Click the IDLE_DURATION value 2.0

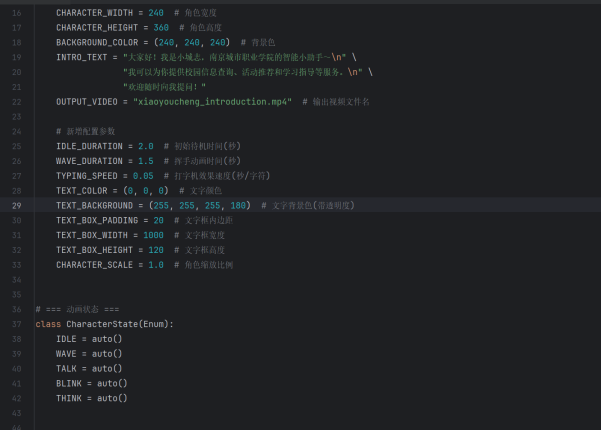[x=146, y=146]
